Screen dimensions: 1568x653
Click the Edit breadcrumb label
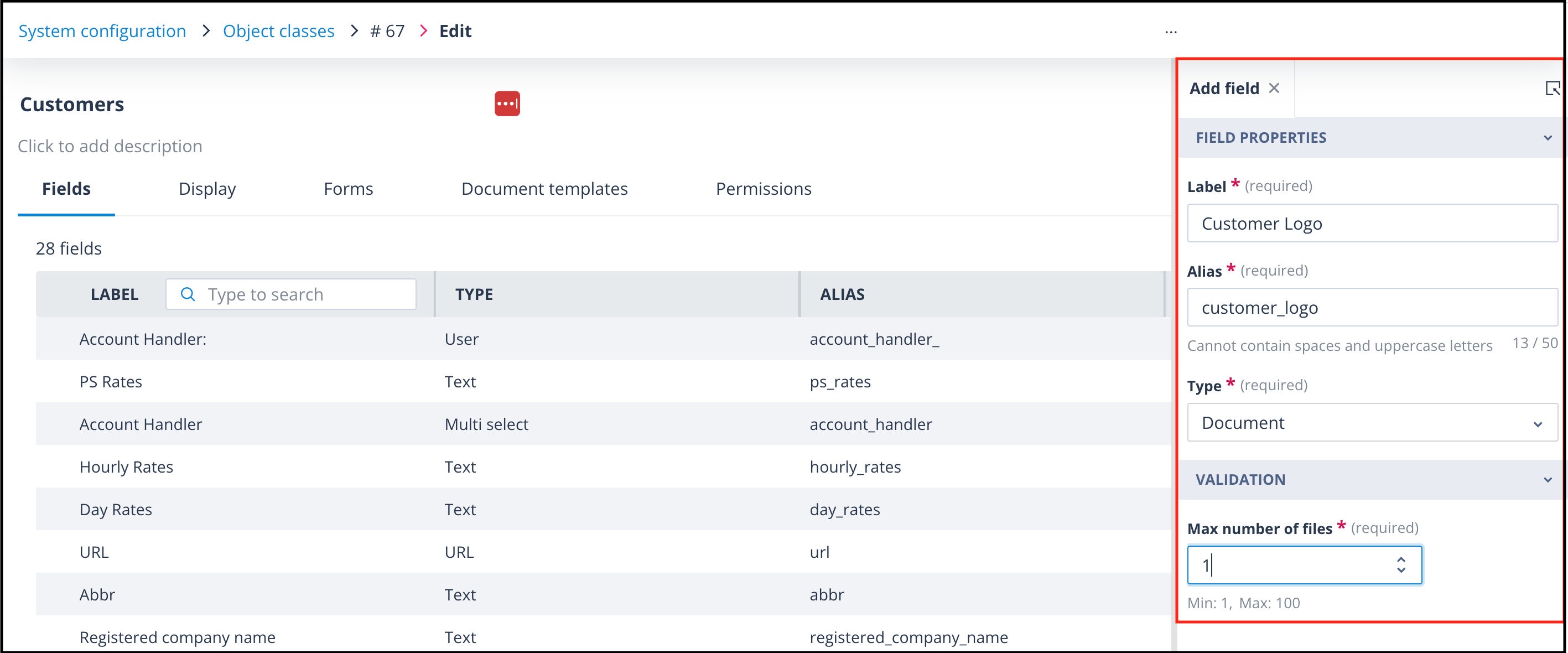coord(455,31)
